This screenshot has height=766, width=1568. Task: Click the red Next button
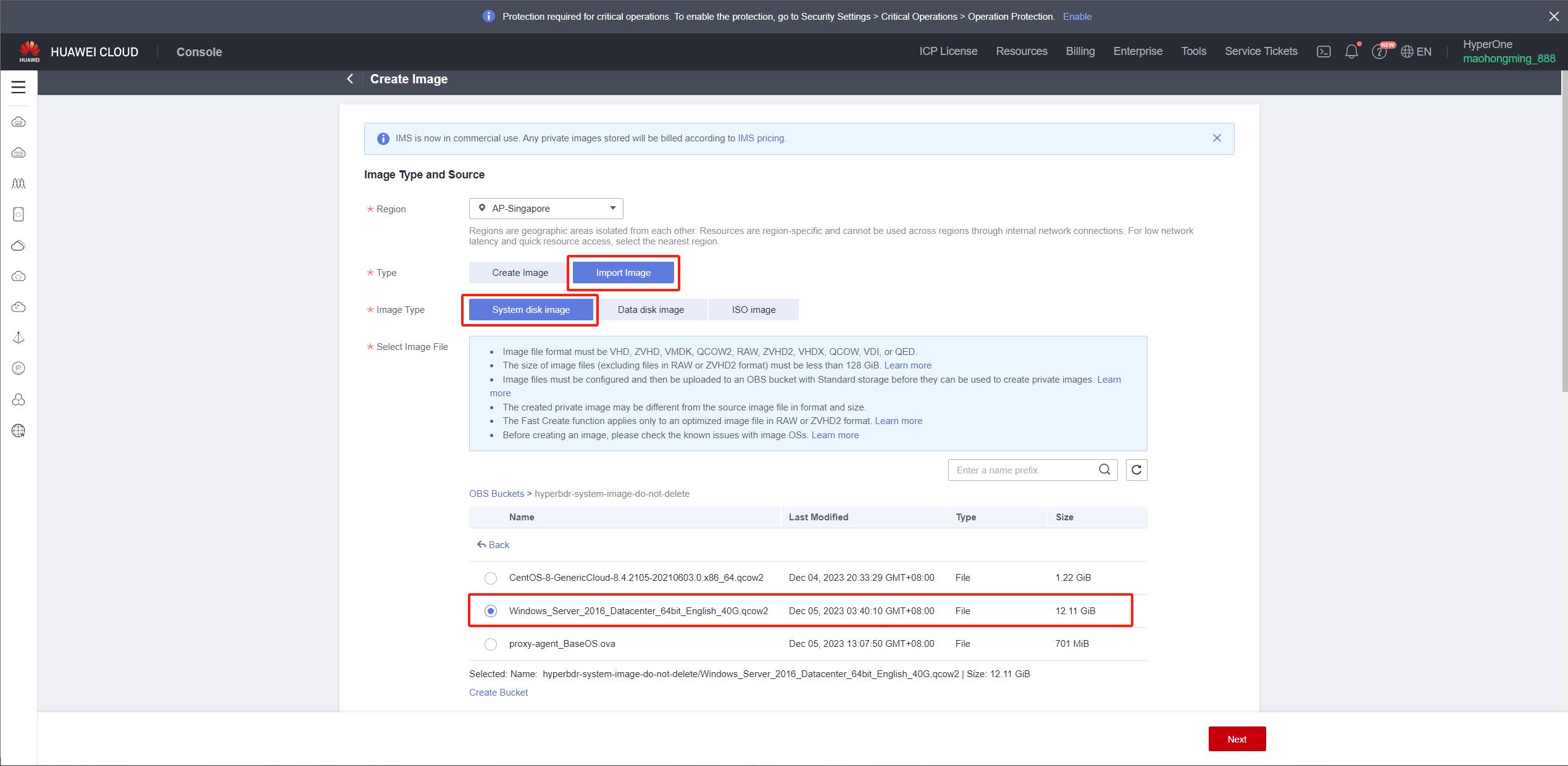[1236, 739]
